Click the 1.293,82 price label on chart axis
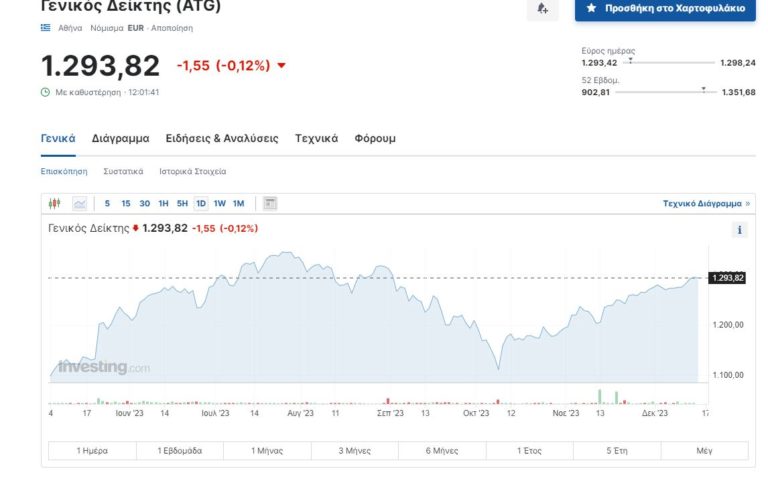The width and height of the screenshot is (768, 481). tap(727, 278)
